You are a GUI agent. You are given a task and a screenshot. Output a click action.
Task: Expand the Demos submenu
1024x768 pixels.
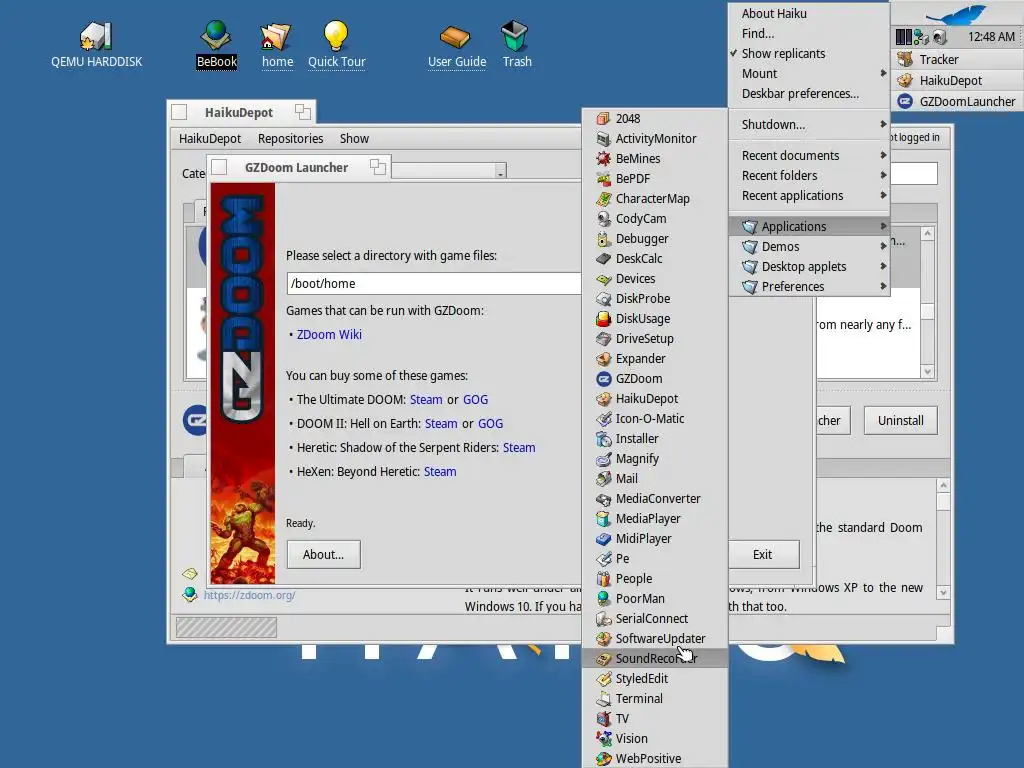click(x=808, y=247)
